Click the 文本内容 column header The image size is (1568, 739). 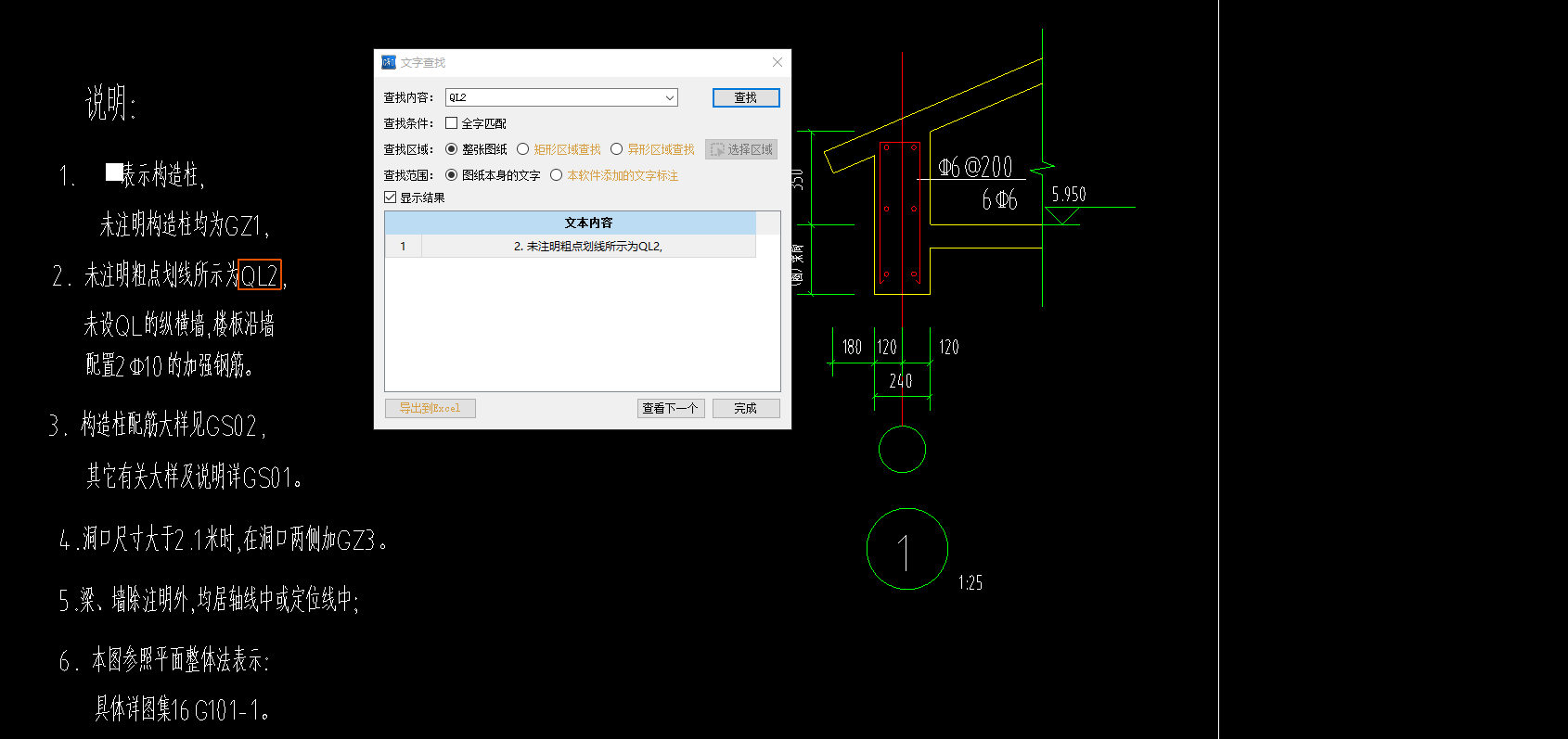(588, 223)
